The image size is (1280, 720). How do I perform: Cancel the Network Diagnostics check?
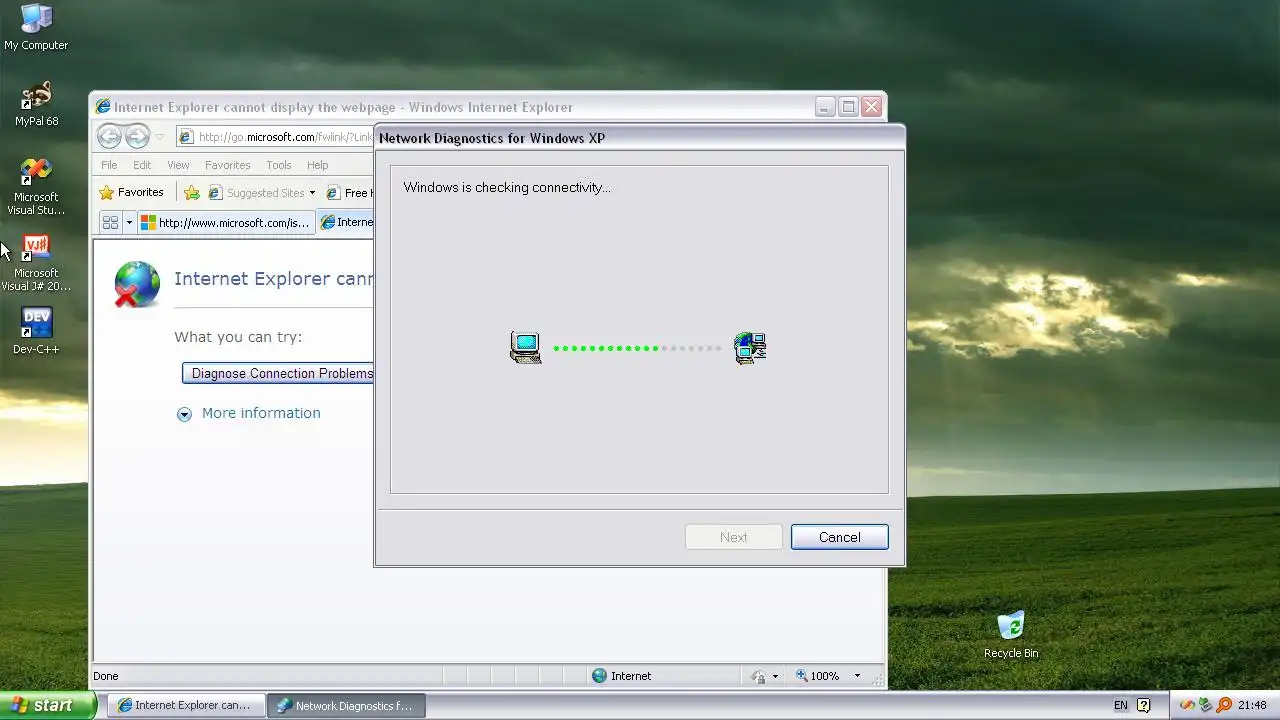(x=839, y=537)
